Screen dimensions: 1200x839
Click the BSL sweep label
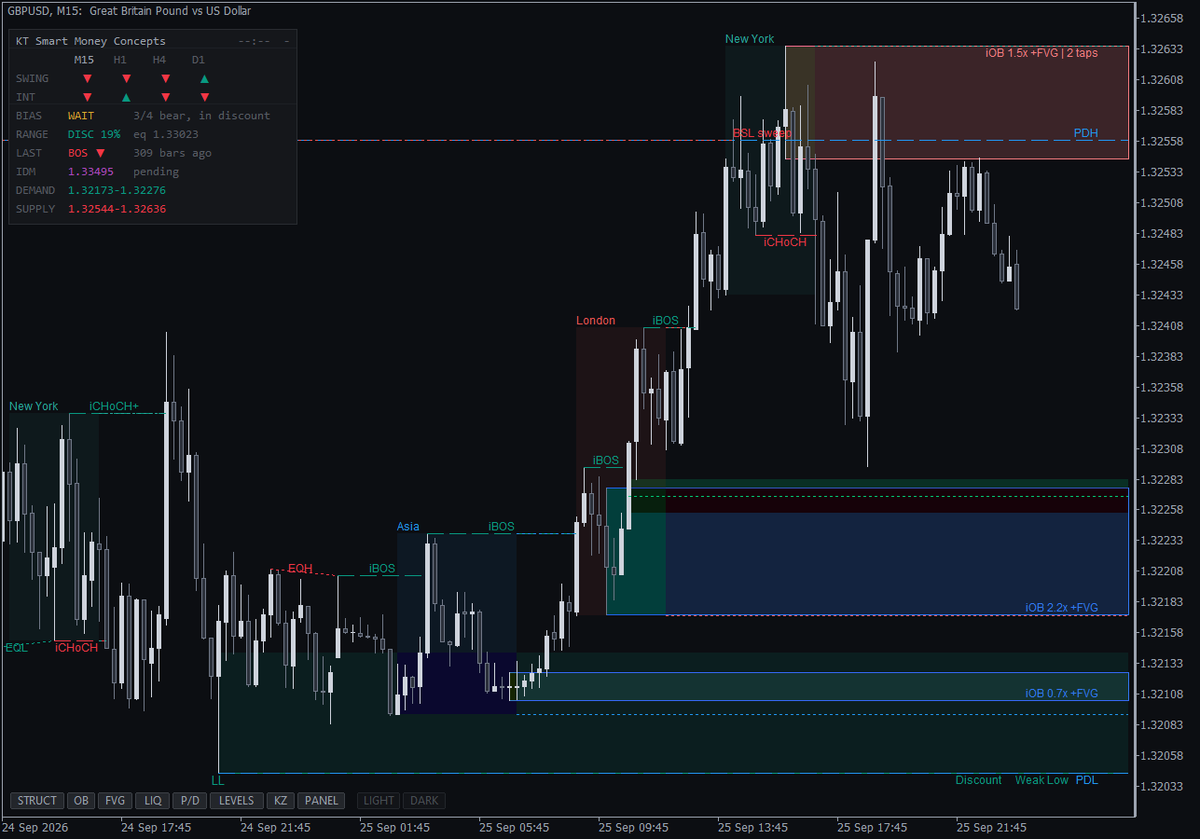pos(762,133)
